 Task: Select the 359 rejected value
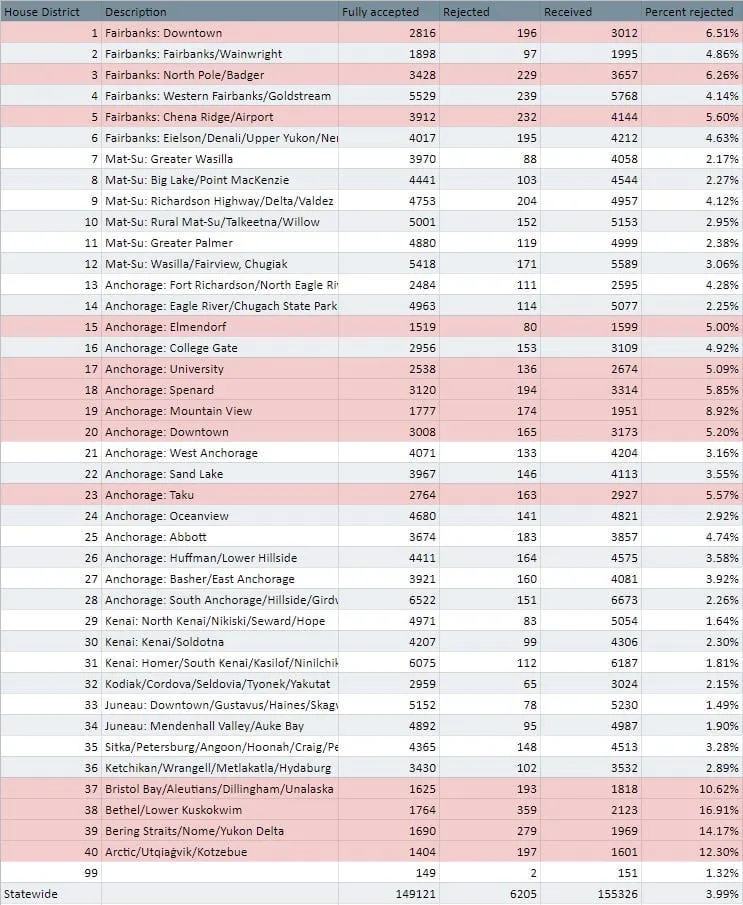(x=527, y=810)
